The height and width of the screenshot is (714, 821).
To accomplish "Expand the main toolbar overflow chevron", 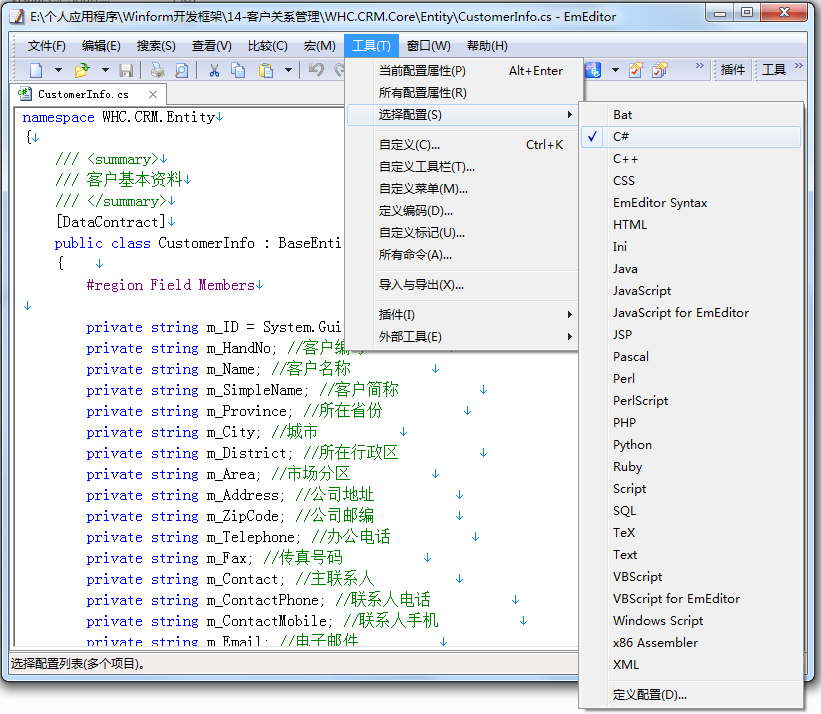I will pyautogui.click(x=700, y=65).
